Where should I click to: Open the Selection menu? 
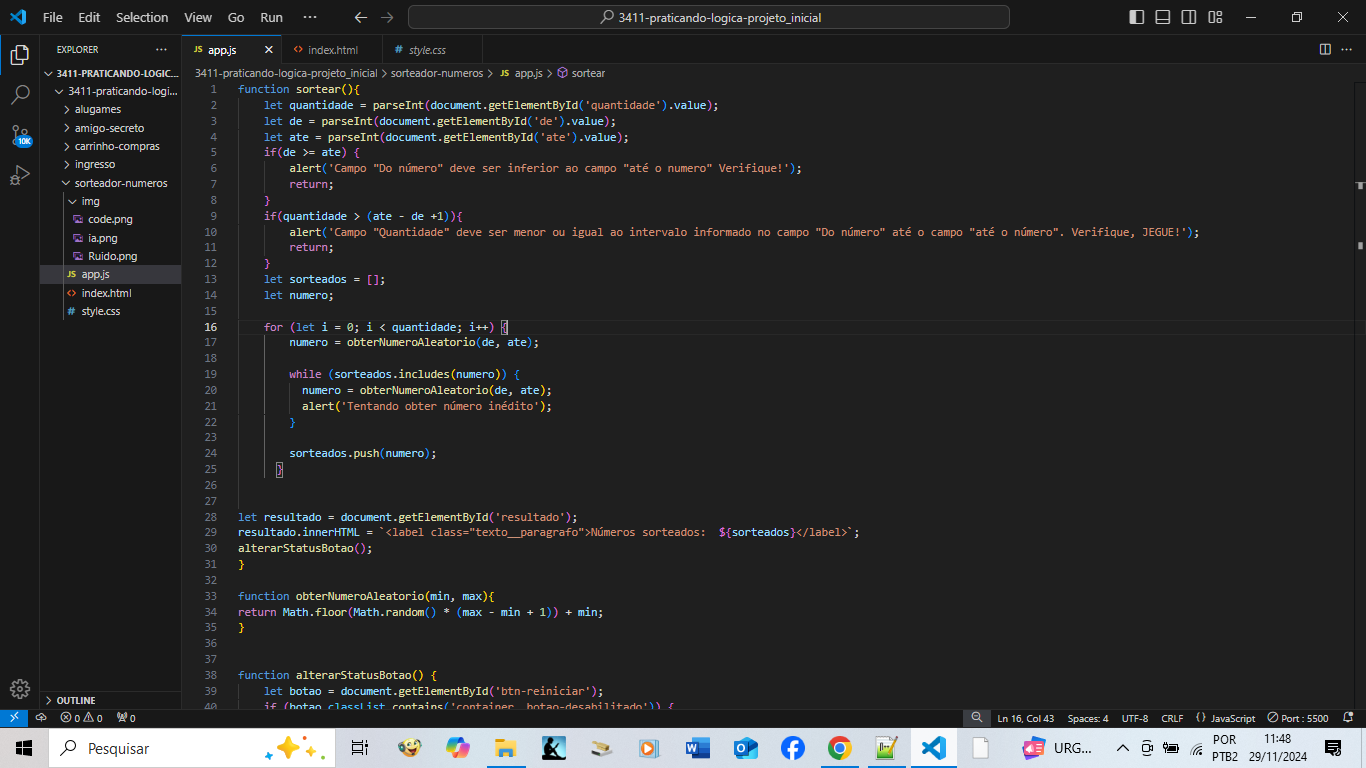coord(142,17)
